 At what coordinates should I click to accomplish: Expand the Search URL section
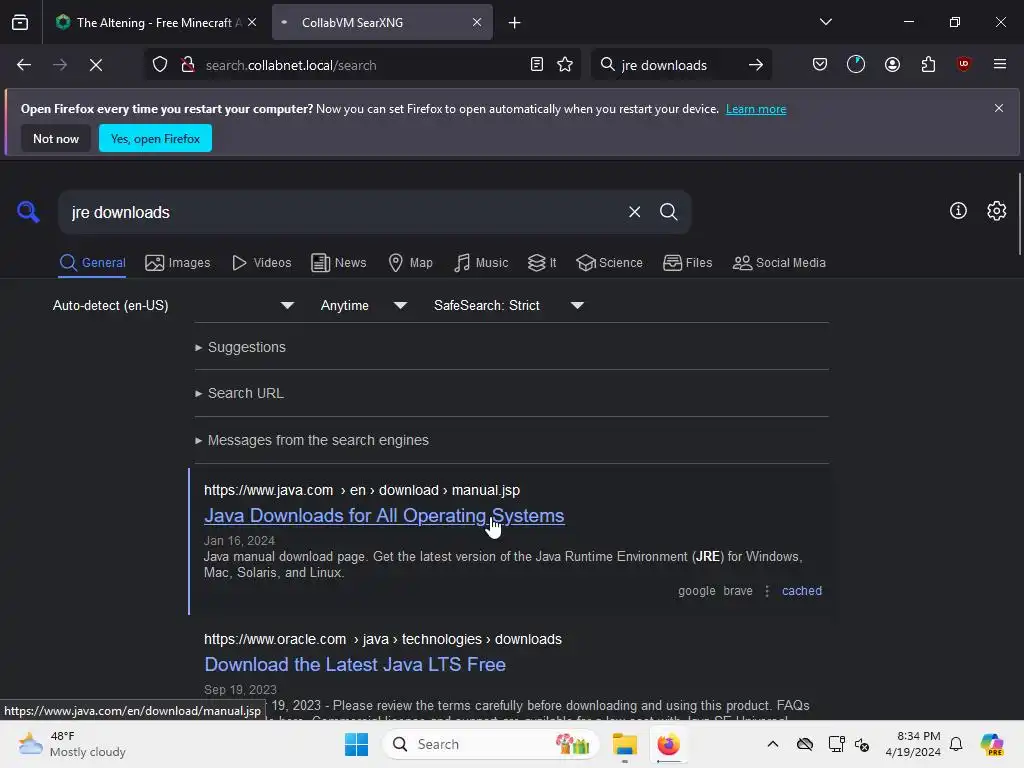pyautogui.click(x=239, y=393)
